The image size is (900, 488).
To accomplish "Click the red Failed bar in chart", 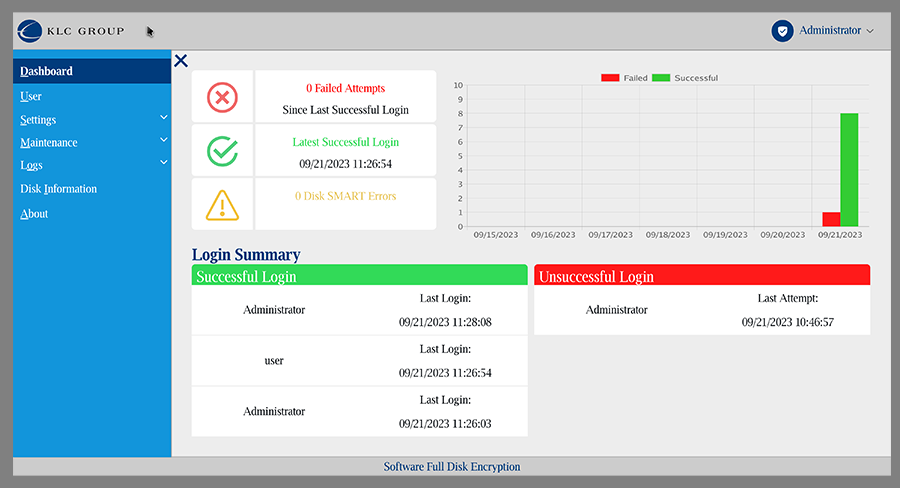I will point(831,219).
